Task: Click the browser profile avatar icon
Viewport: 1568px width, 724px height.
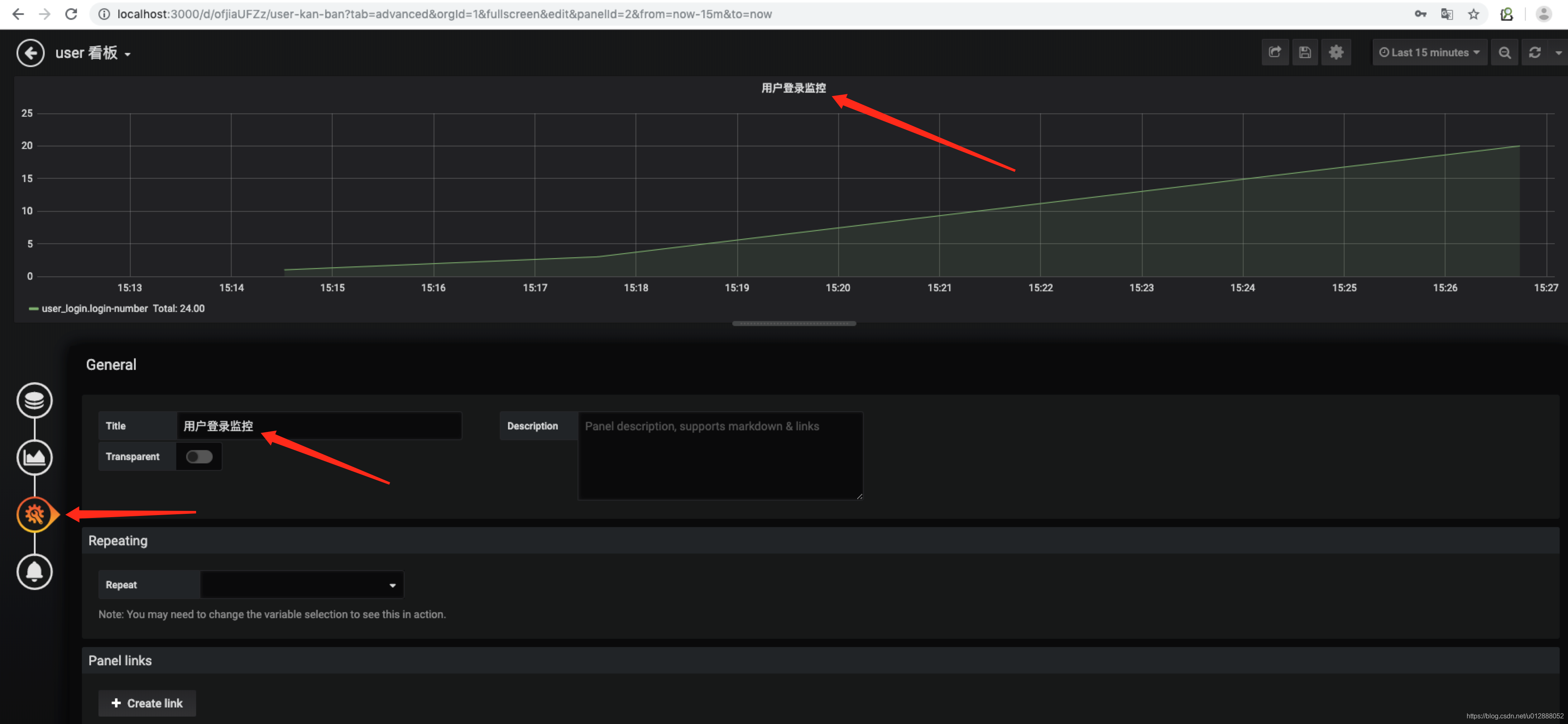Action: tap(1544, 14)
